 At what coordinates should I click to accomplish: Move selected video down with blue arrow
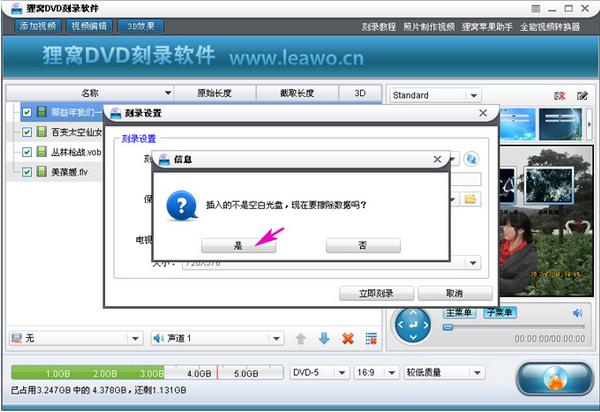pos(324,338)
